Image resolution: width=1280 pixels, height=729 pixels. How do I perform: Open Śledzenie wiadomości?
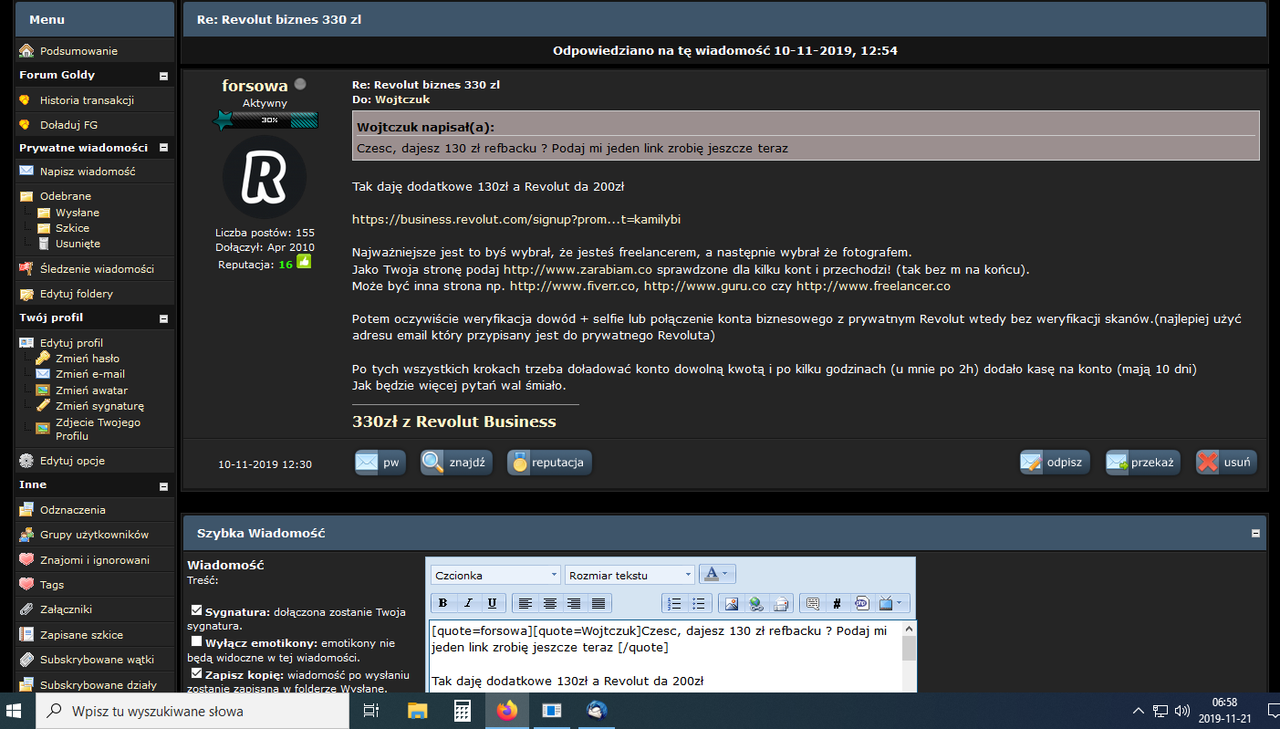[x=97, y=269]
